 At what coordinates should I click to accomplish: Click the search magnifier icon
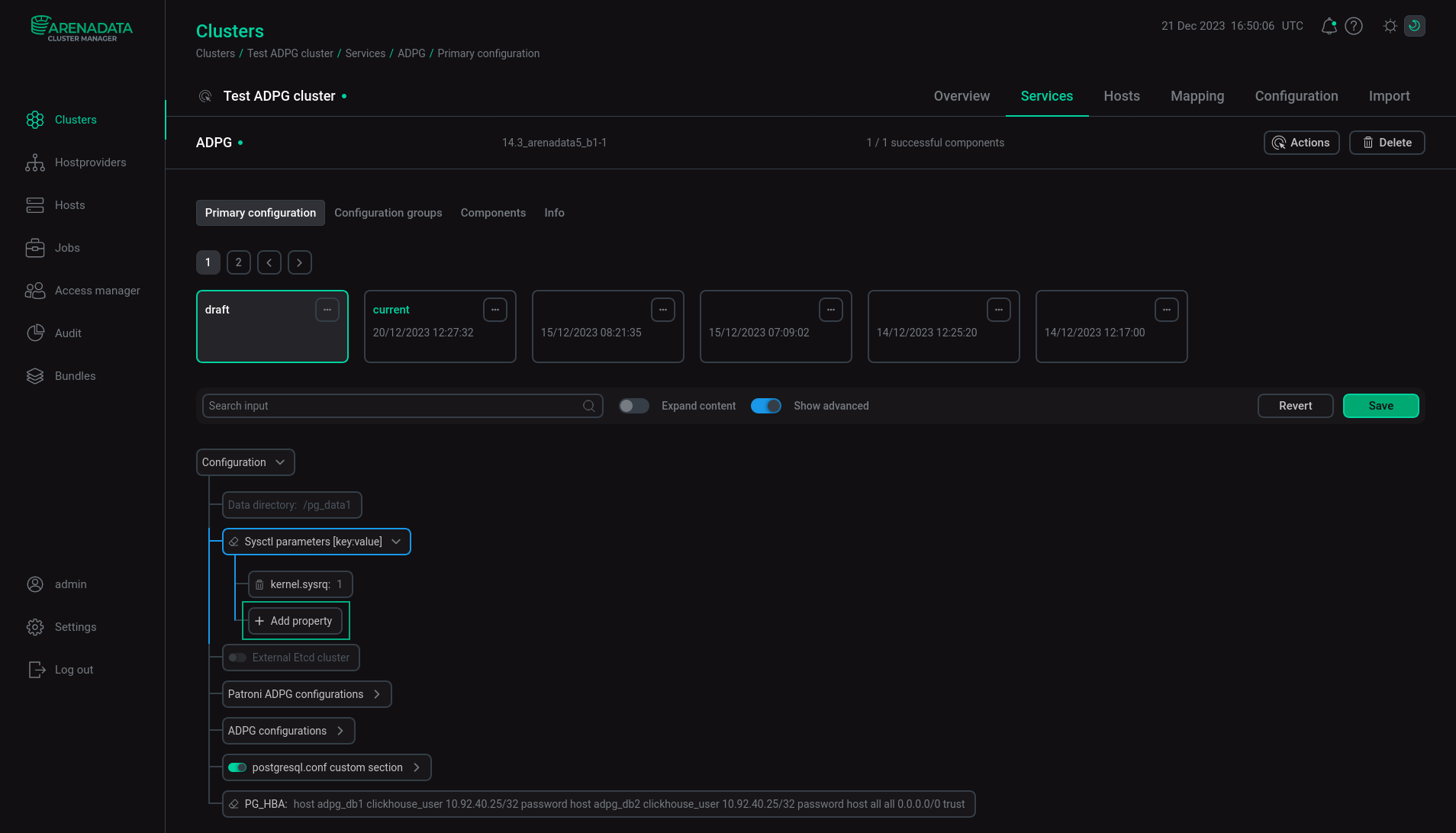[589, 406]
